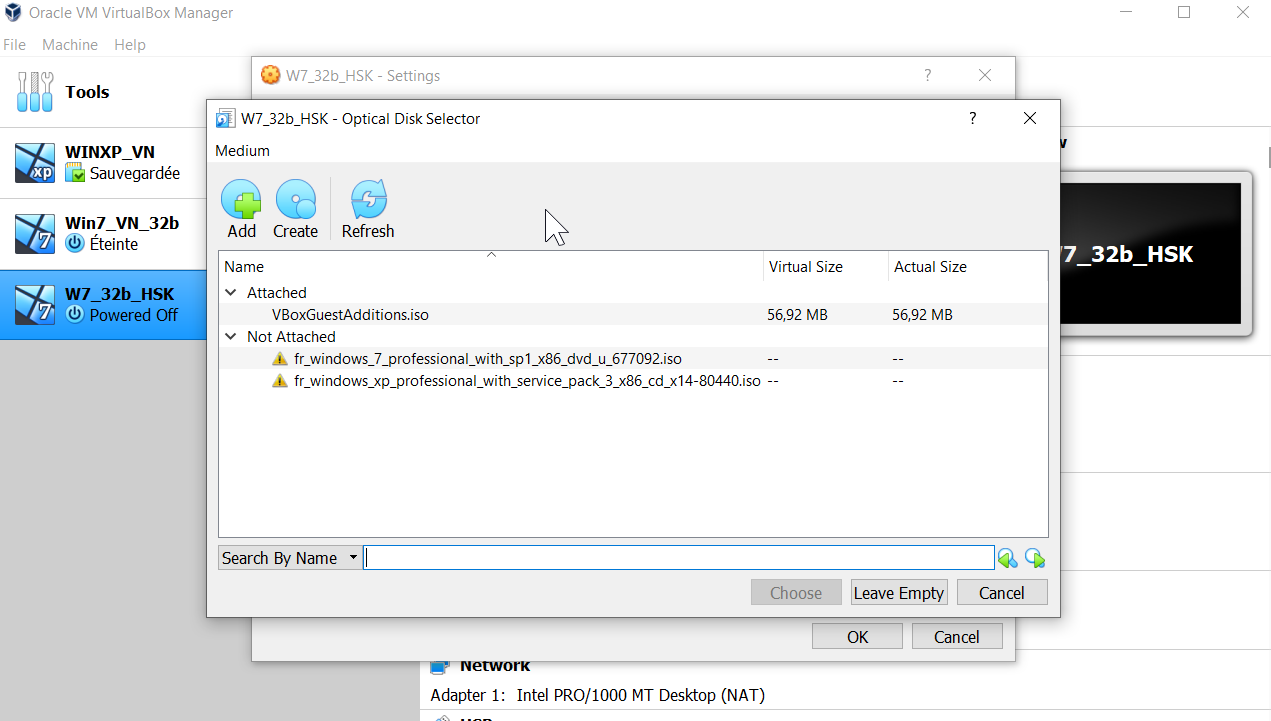Screen dimensions: 1271x721
Task: Click the Powered Off icon under W7_32b_HSK
Action: click(75, 314)
